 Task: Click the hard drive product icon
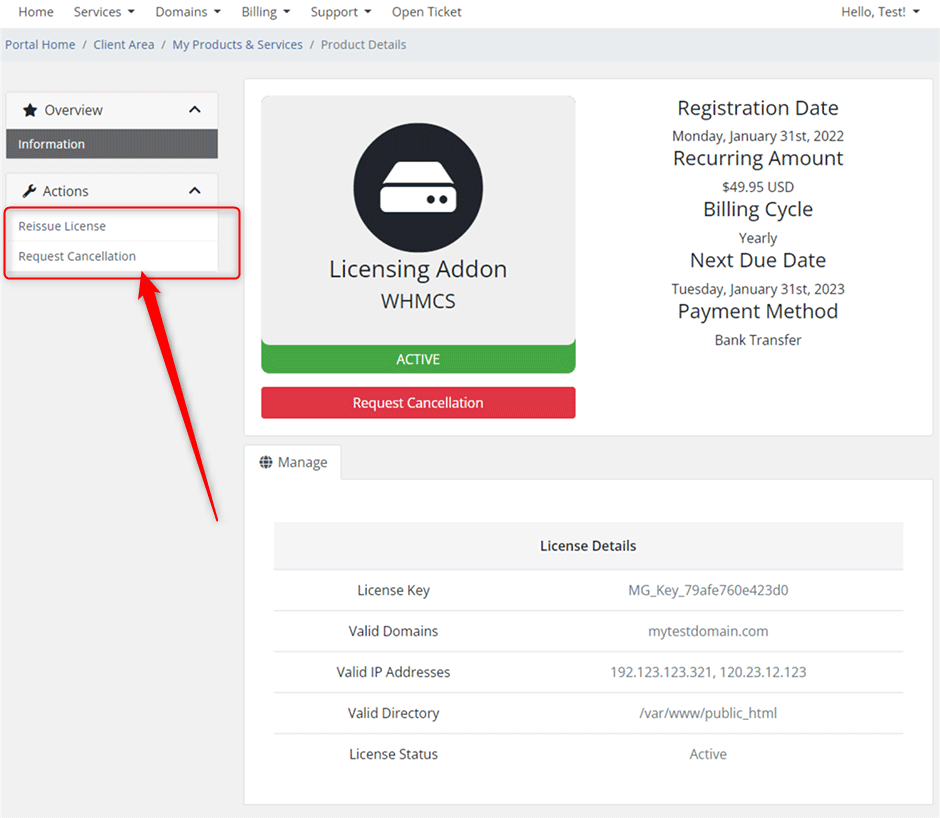click(x=418, y=187)
